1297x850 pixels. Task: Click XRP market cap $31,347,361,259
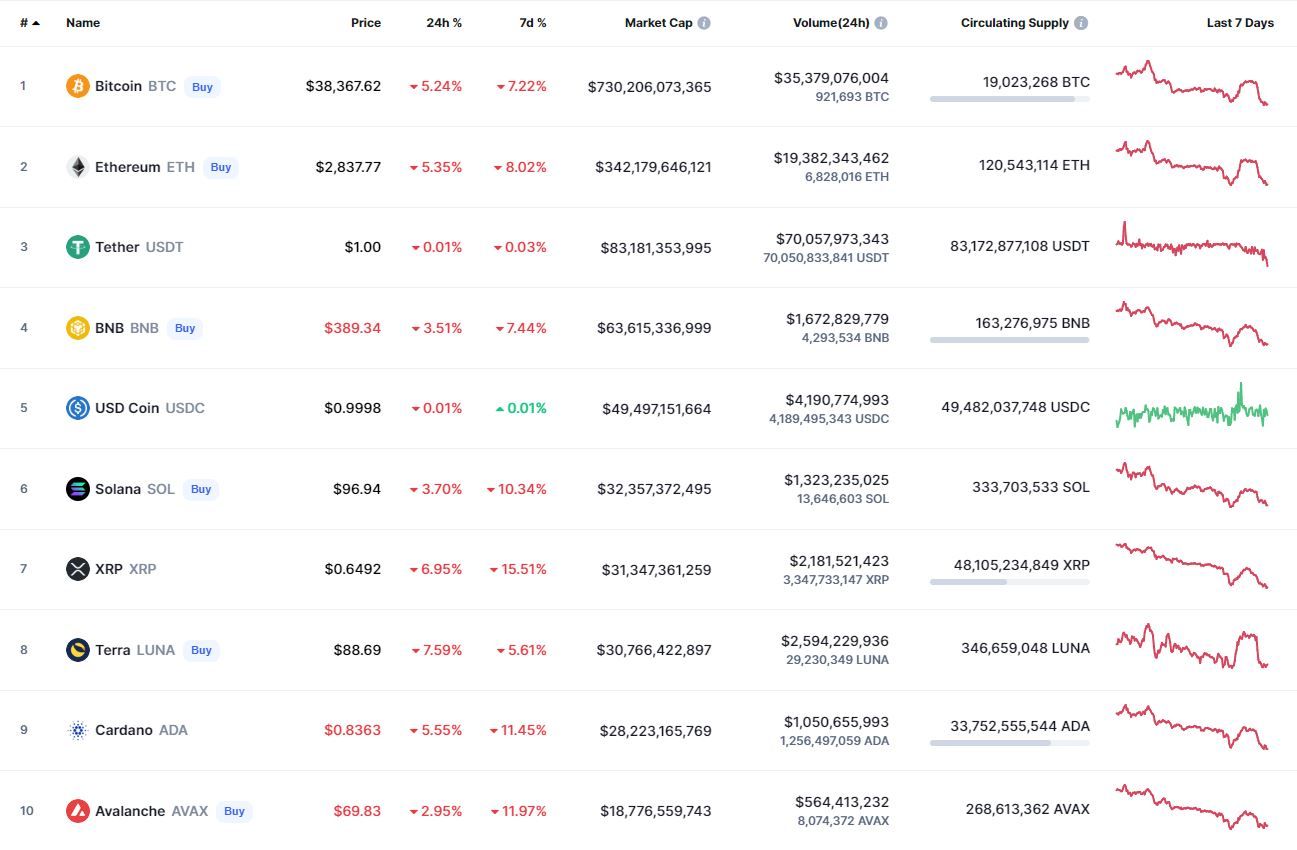(x=656, y=570)
